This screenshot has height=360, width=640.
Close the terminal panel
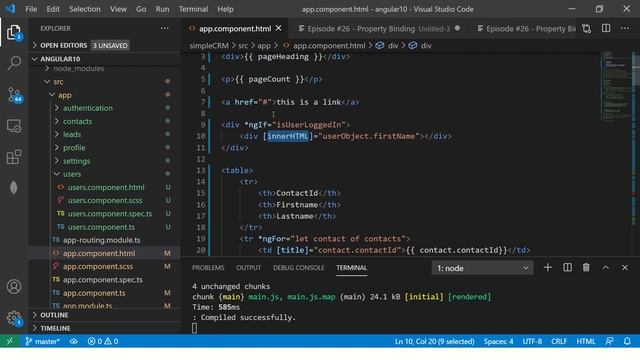[x=625, y=267]
